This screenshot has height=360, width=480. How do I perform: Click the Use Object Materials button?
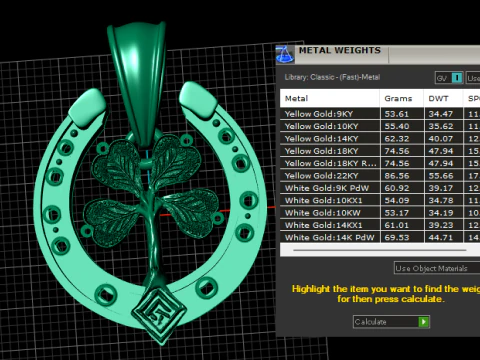click(x=437, y=268)
